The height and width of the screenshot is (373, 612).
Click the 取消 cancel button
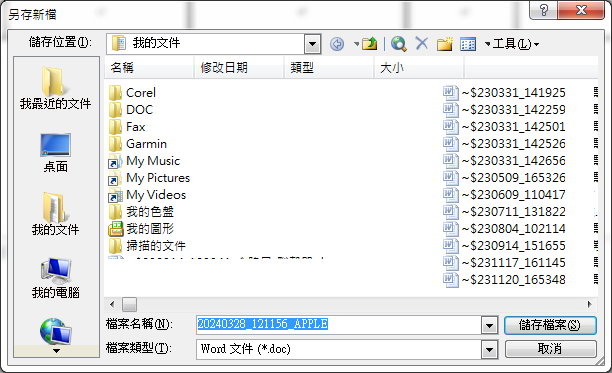pos(550,349)
